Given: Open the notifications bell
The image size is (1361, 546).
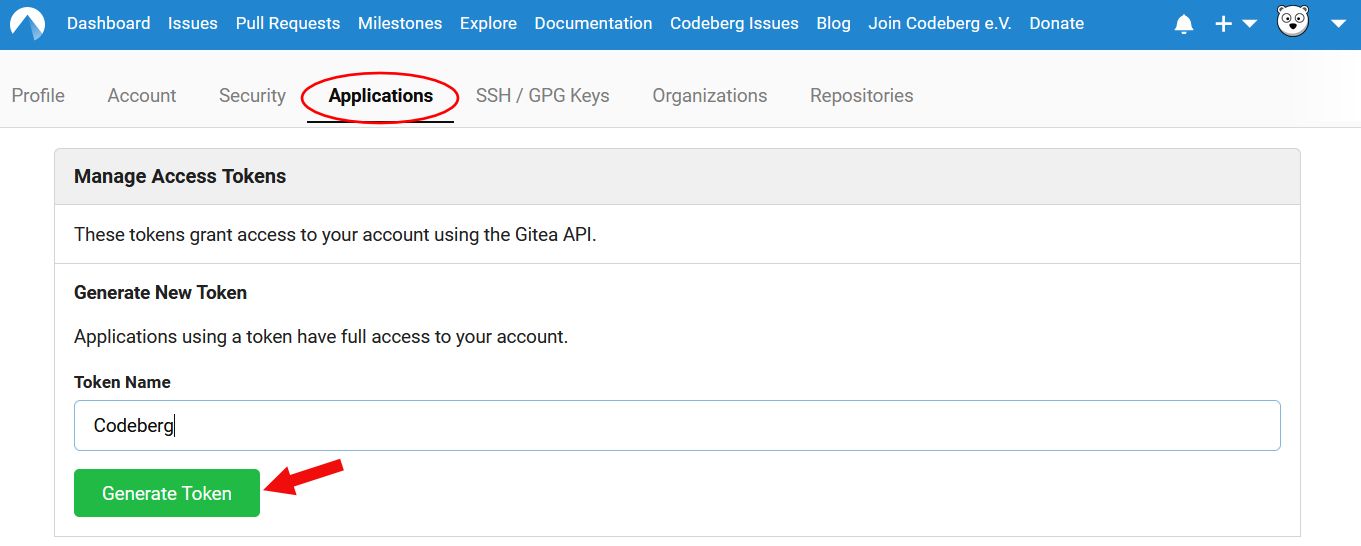Looking at the screenshot, I should coord(1184,24).
